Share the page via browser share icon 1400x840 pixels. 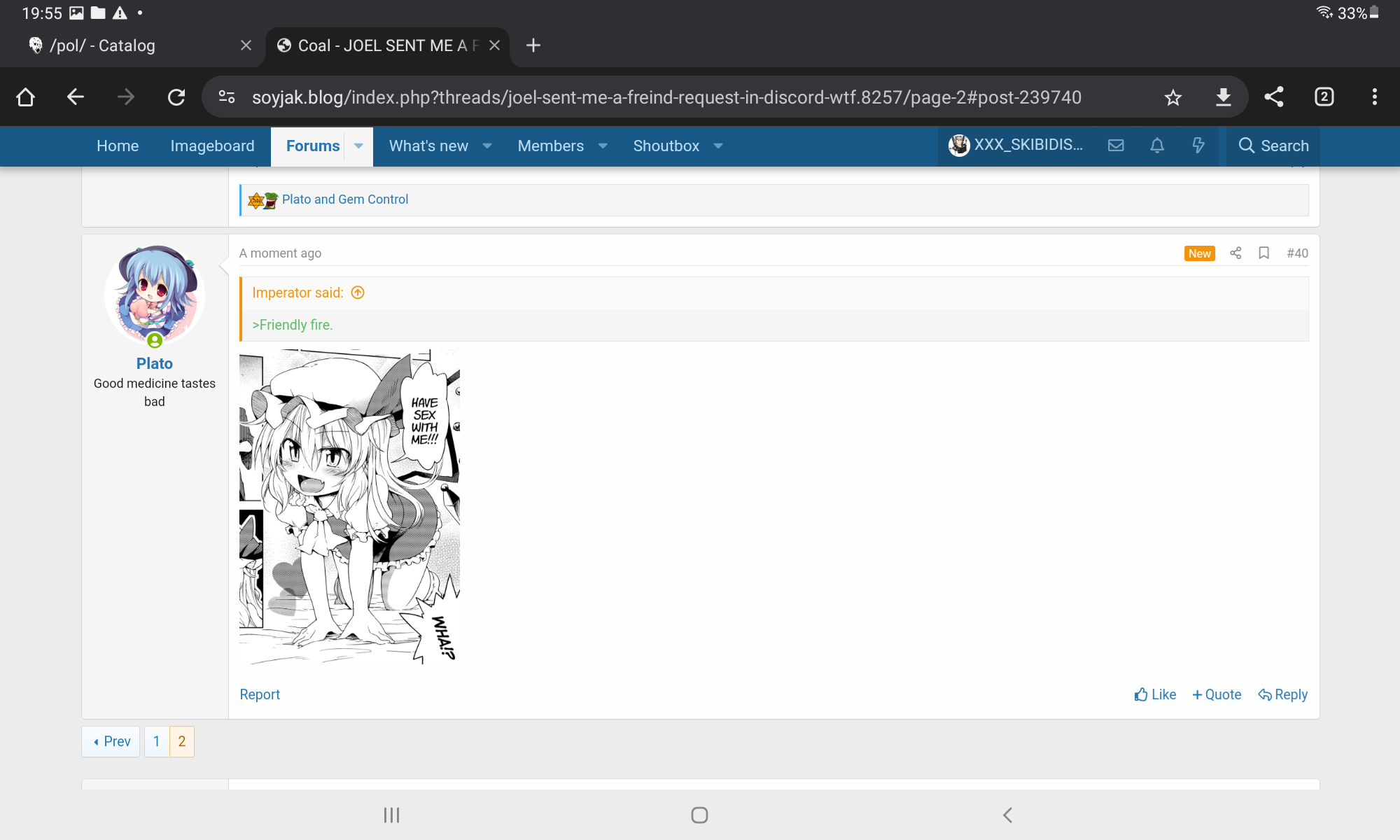point(1274,97)
